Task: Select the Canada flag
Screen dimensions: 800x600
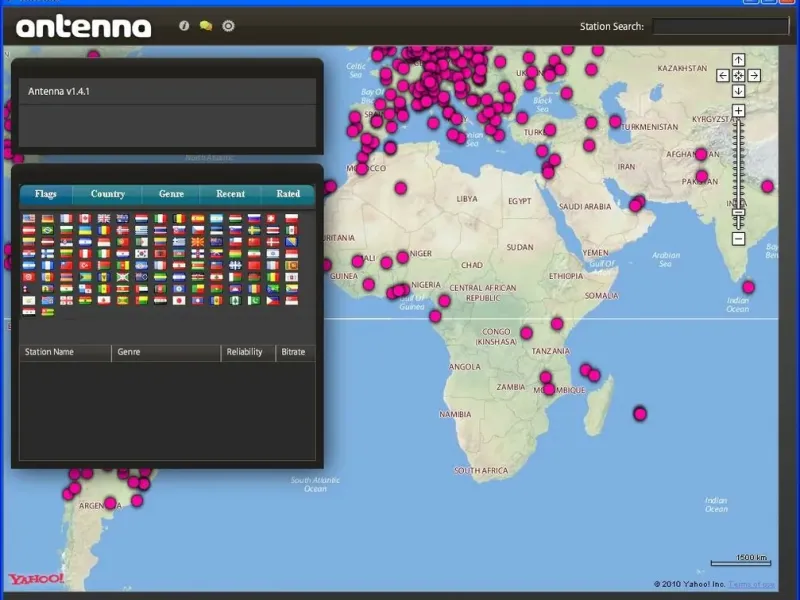Action: [x=85, y=218]
